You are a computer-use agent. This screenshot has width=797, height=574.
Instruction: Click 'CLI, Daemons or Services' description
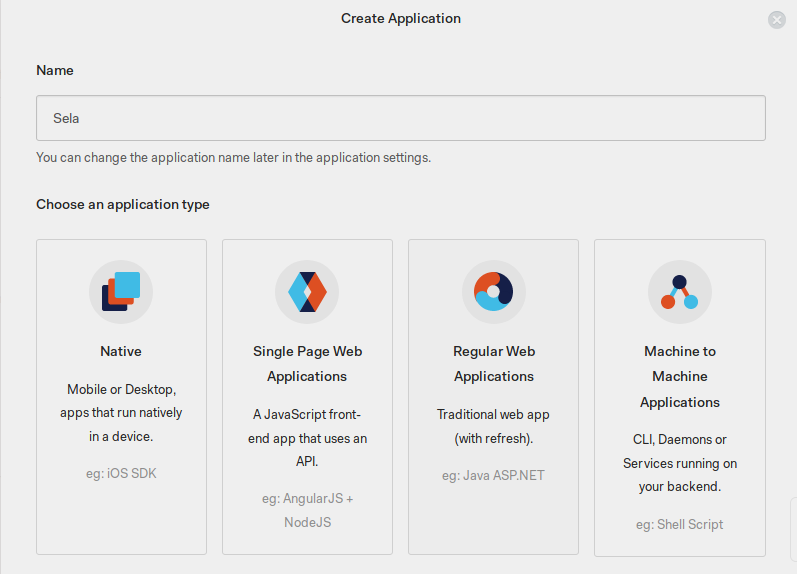click(x=680, y=463)
